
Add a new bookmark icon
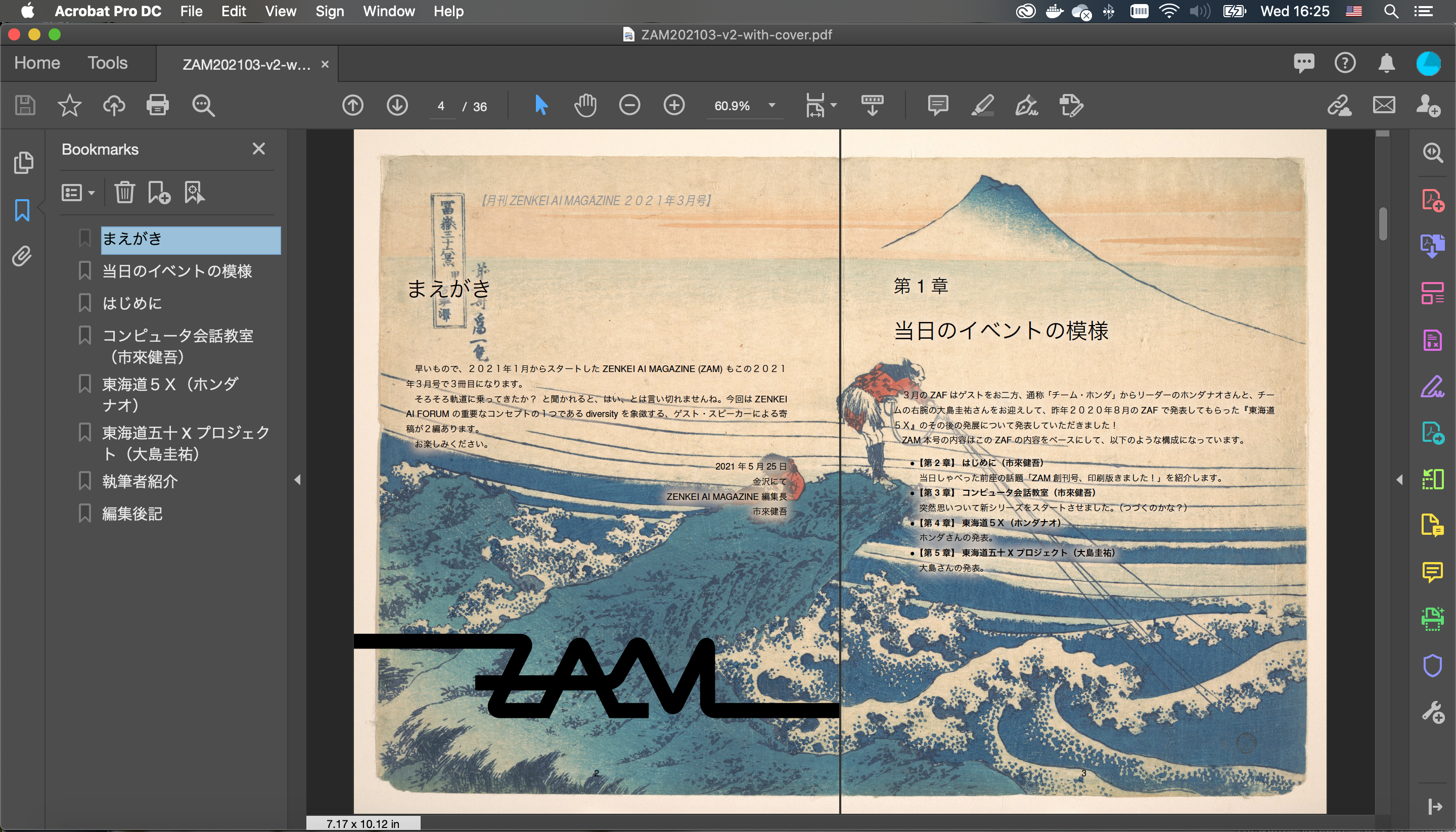[159, 193]
